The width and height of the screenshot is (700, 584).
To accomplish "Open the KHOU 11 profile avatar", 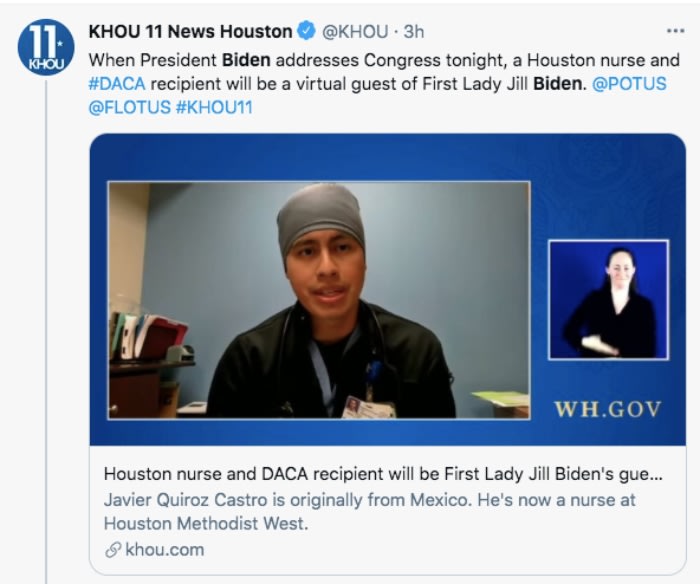I will [x=46, y=47].
